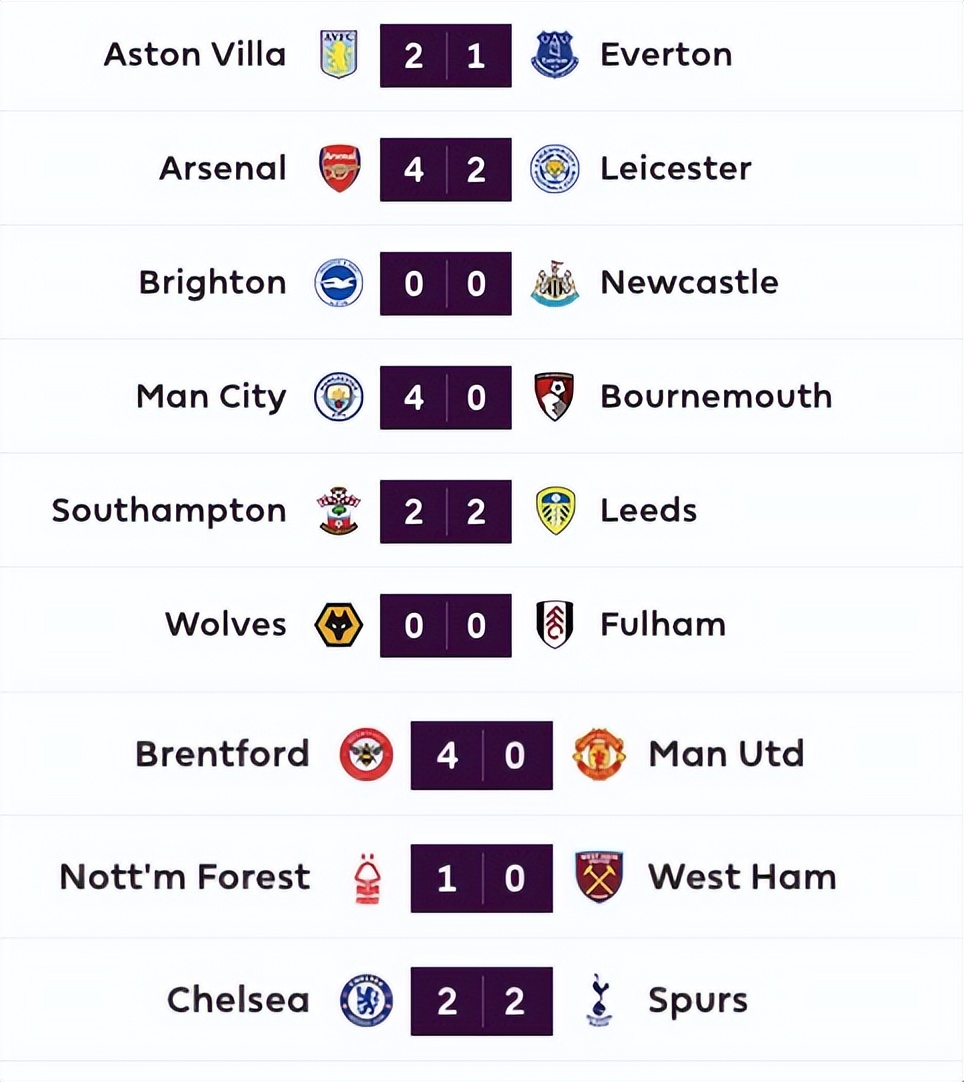Click the Southampton team name
Image resolution: width=964 pixels, height=1082 pixels.
pos(169,510)
